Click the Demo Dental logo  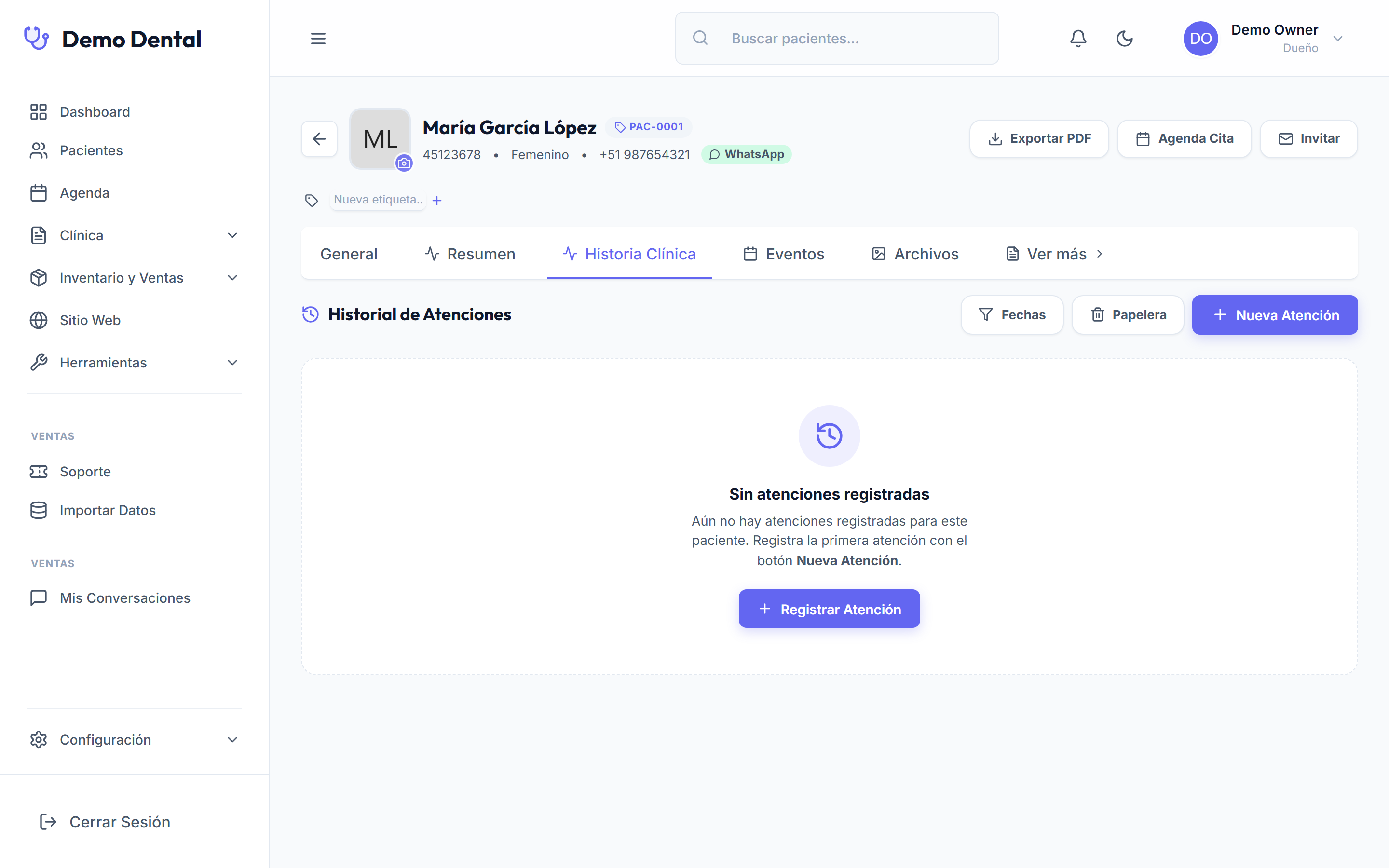(113, 39)
